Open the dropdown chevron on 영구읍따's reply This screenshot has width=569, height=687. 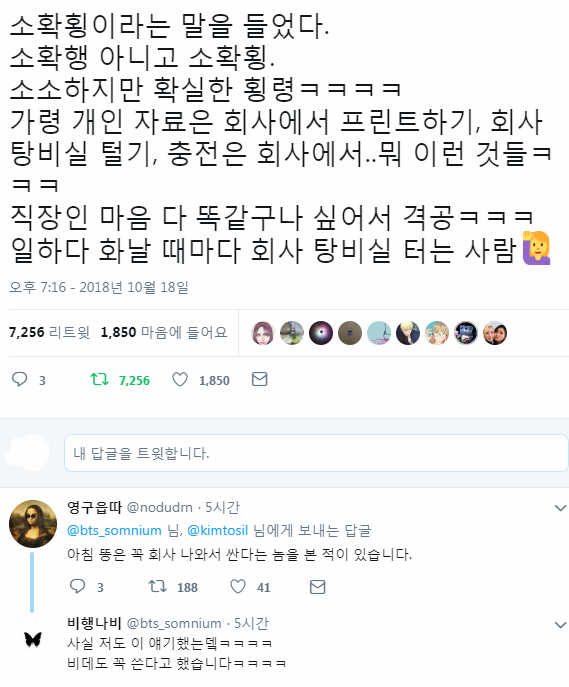560,508
